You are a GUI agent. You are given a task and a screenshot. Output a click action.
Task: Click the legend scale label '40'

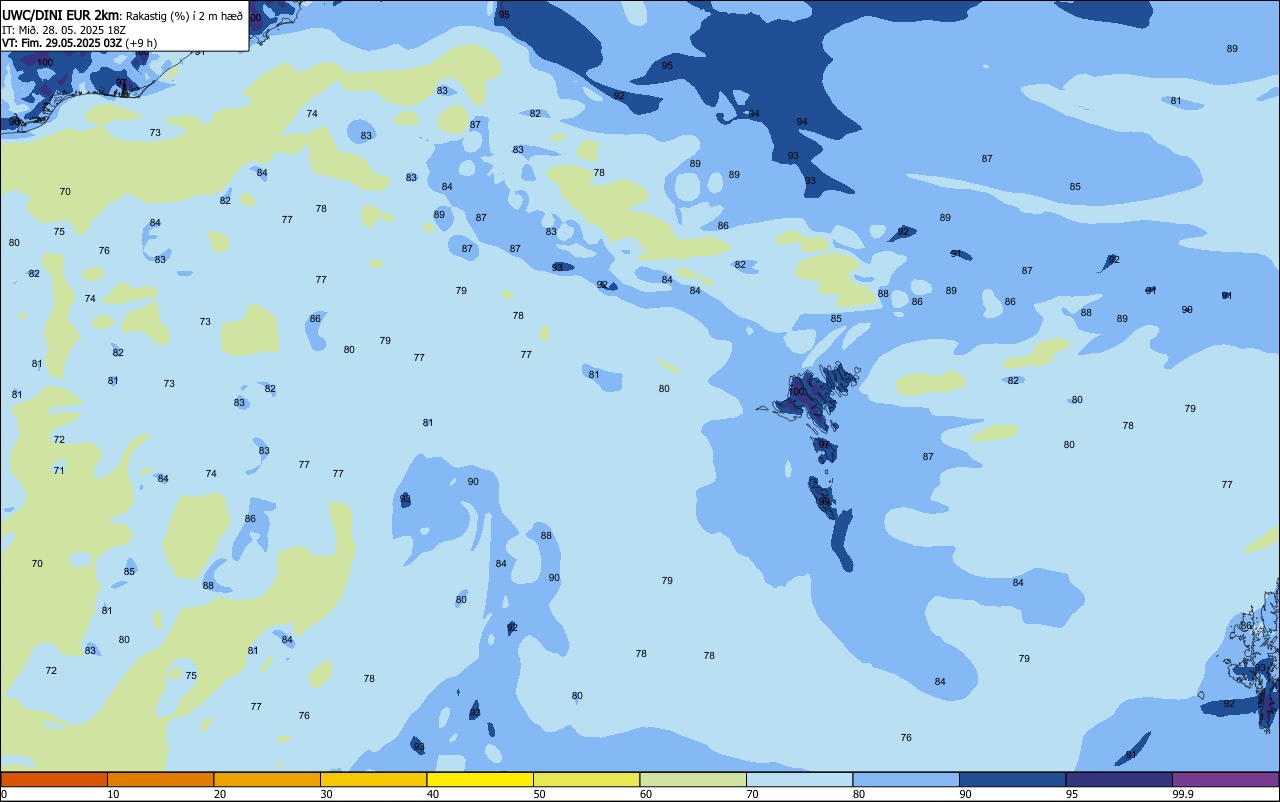click(433, 794)
